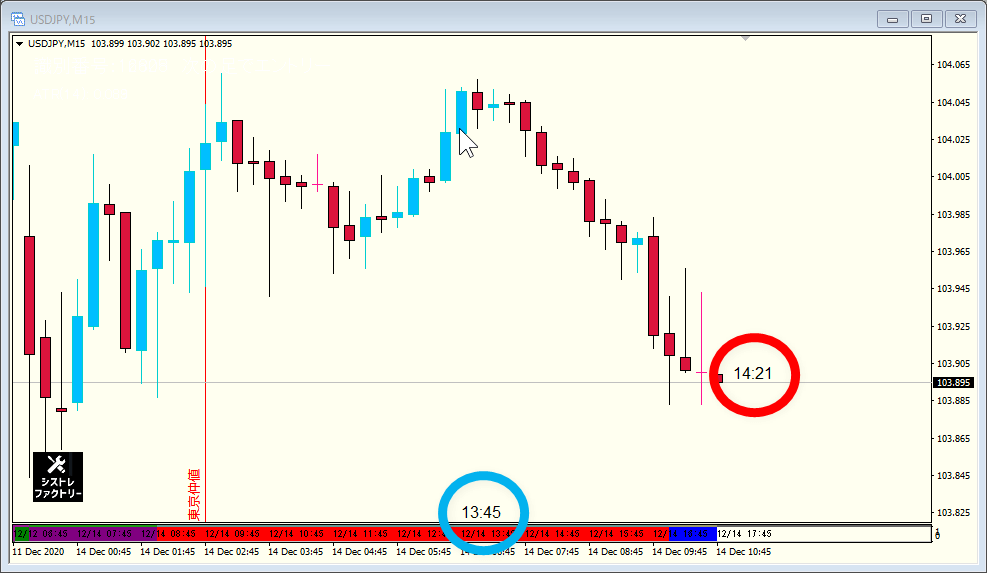Click time axis label 14 Dec 04:45
The width and height of the screenshot is (987, 573).
[x=359, y=552]
